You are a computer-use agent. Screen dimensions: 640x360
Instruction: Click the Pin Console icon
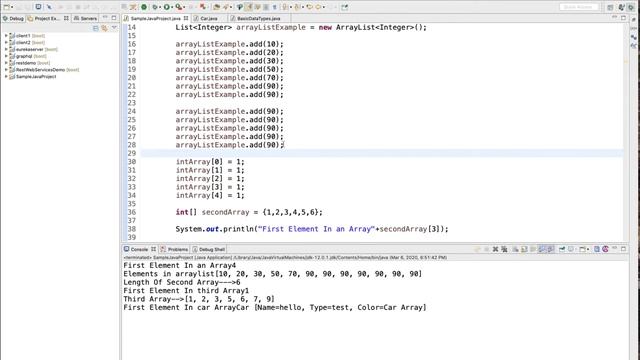[562, 249]
